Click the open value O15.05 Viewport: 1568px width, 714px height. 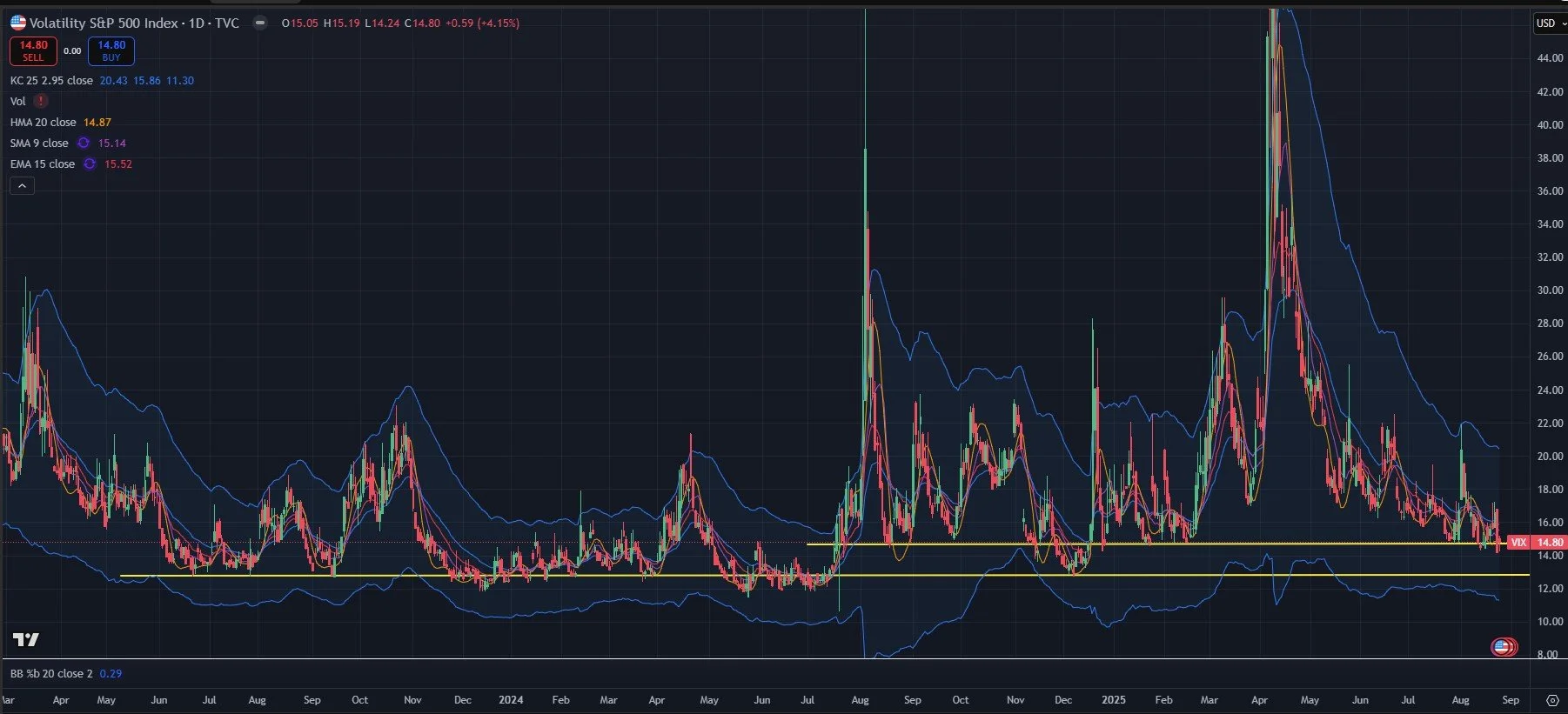300,23
